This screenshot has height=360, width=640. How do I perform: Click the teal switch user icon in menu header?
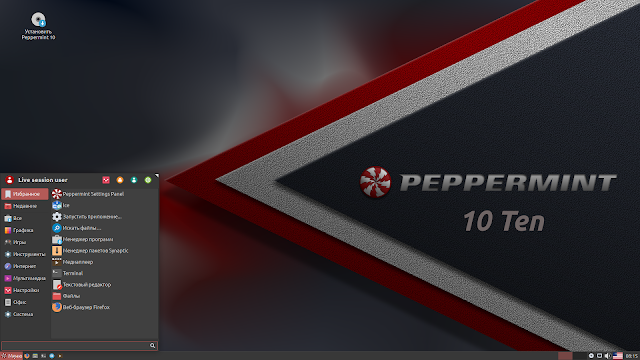pyautogui.click(x=134, y=180)
